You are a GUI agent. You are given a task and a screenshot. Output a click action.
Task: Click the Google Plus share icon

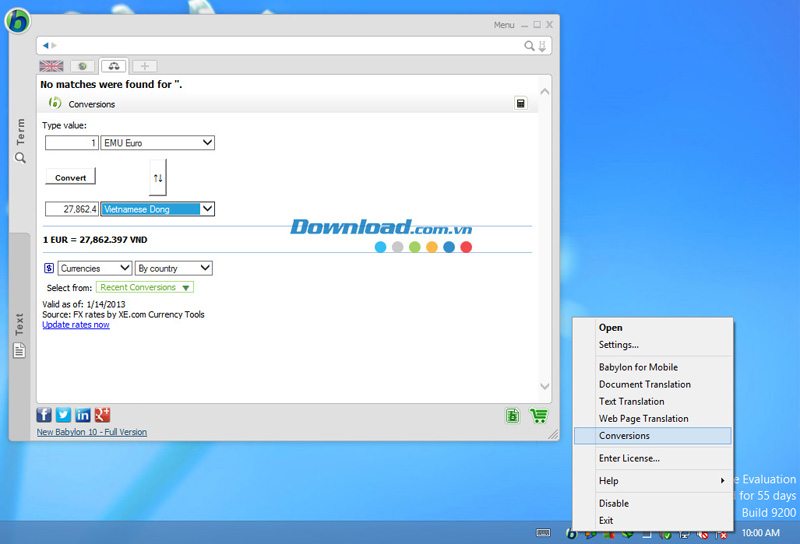click(x=102, y=414)
